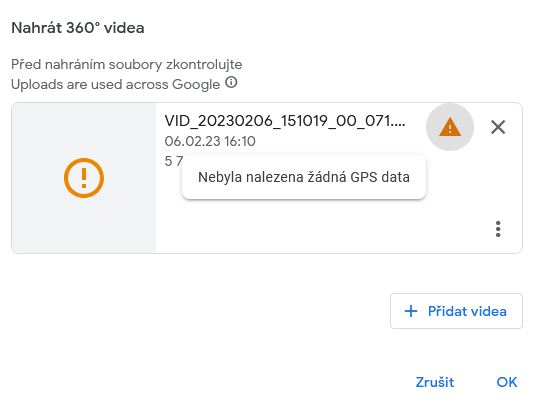Click the blank space left of Přidat videa
537x401 pixels.
point(200,311)
